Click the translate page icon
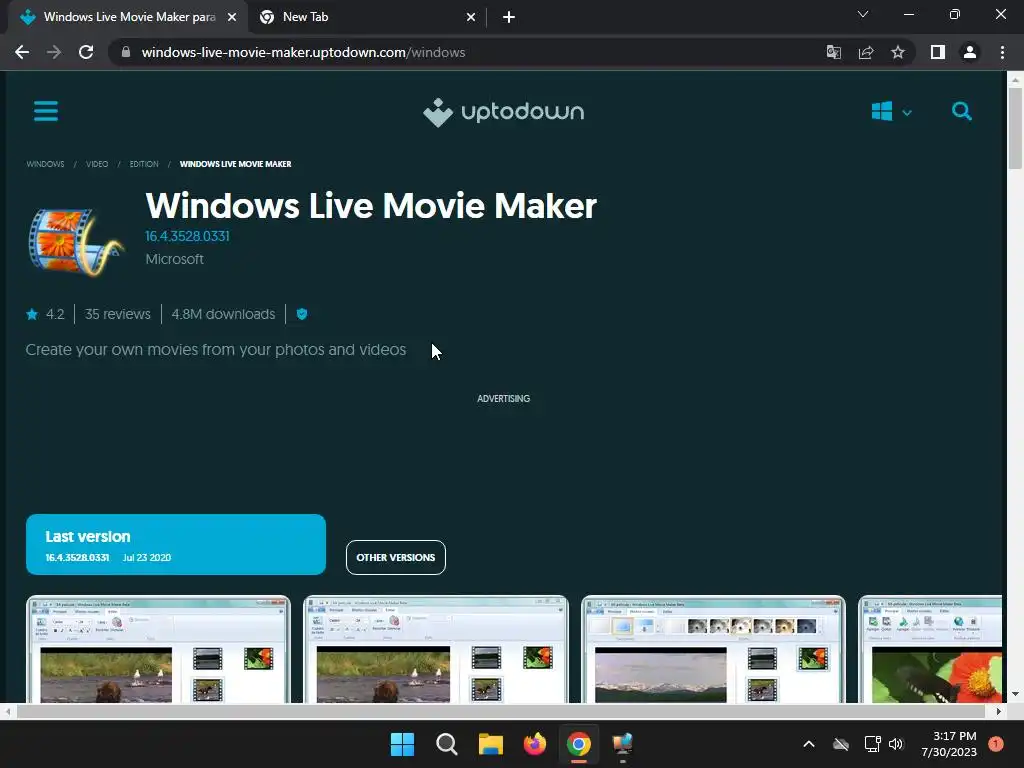This screenshot has height=768, width=1024. point(834,52)
